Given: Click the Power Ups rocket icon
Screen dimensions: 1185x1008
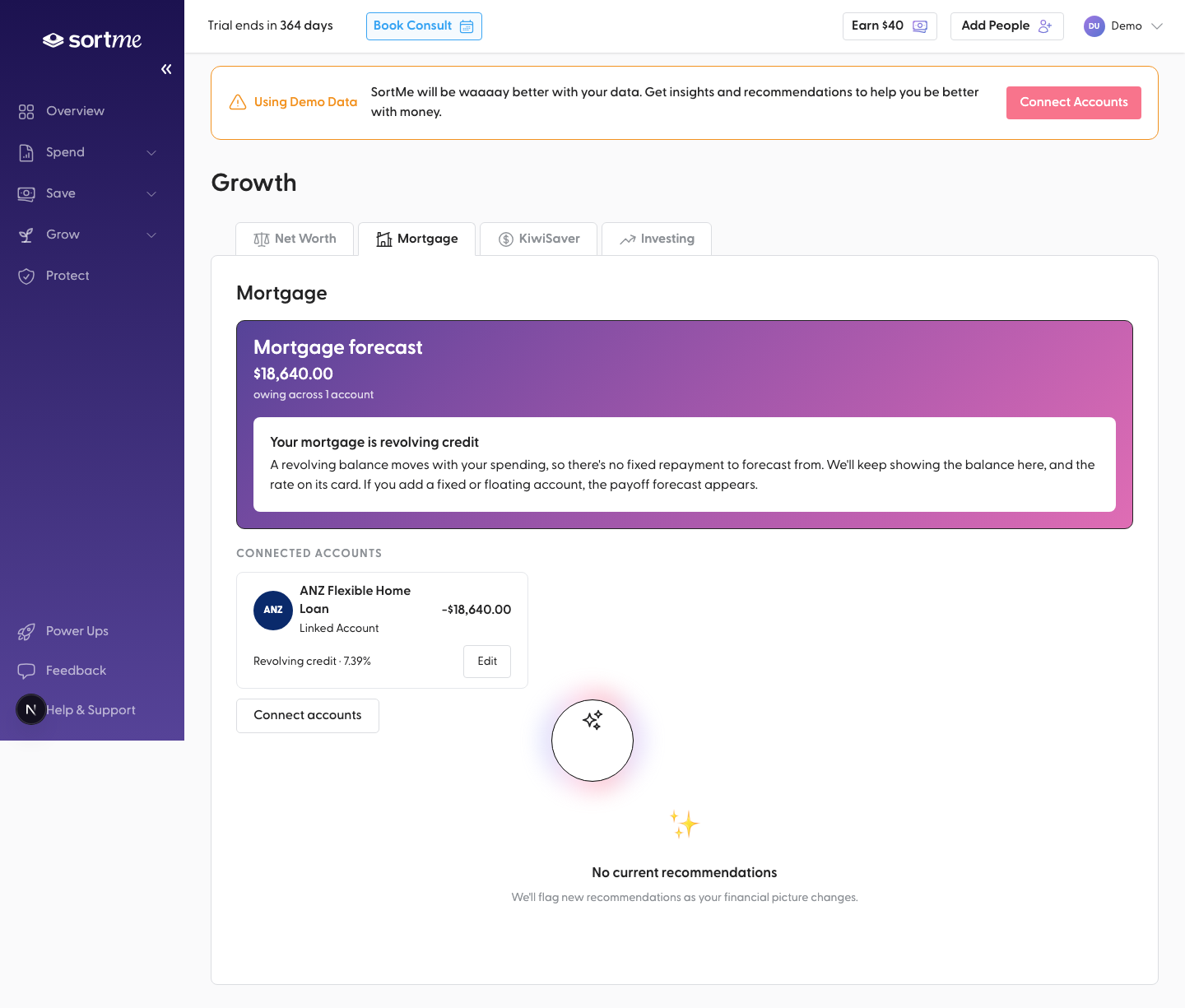Looking at the screenshot, I should (x=26, y=631).
